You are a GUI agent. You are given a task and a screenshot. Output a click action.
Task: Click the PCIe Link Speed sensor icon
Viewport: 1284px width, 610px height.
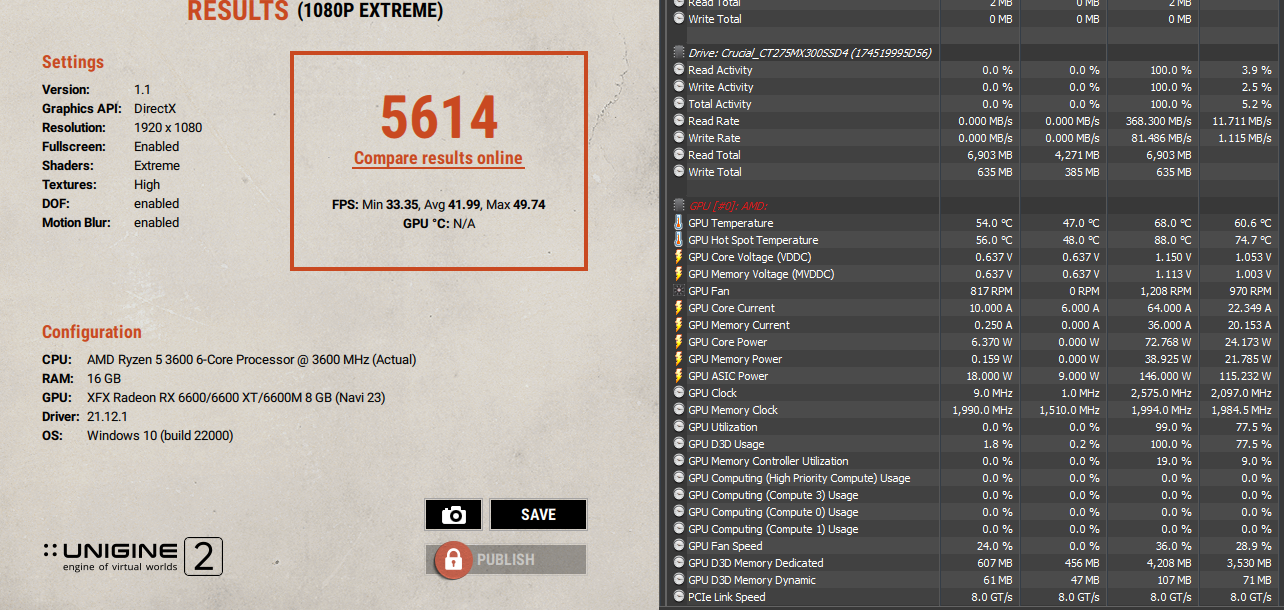[x=679, y=597]
